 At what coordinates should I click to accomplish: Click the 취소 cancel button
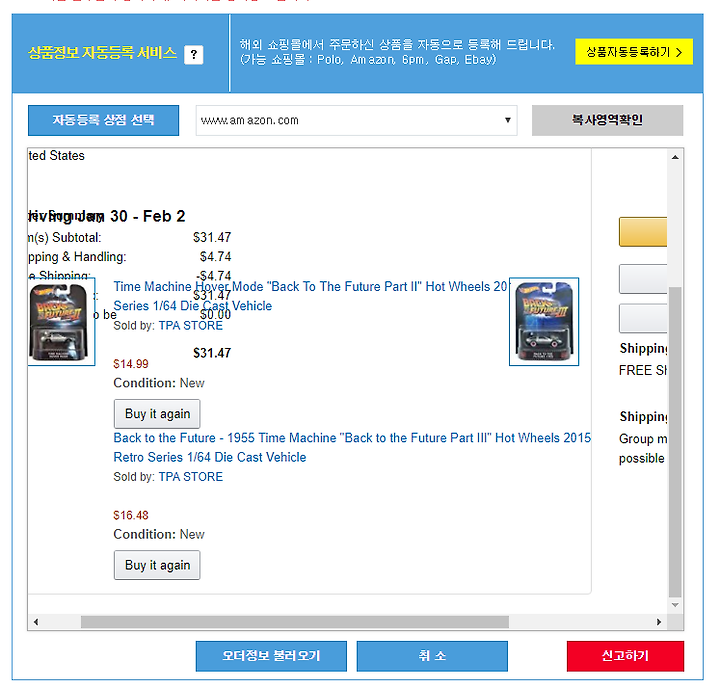point(432,656)
